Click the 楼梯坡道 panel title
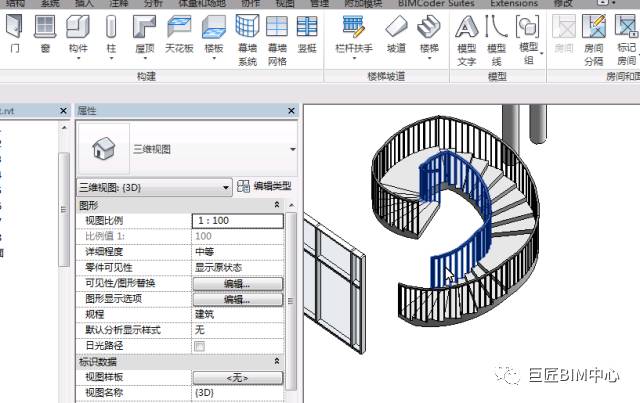 point(386,76)
